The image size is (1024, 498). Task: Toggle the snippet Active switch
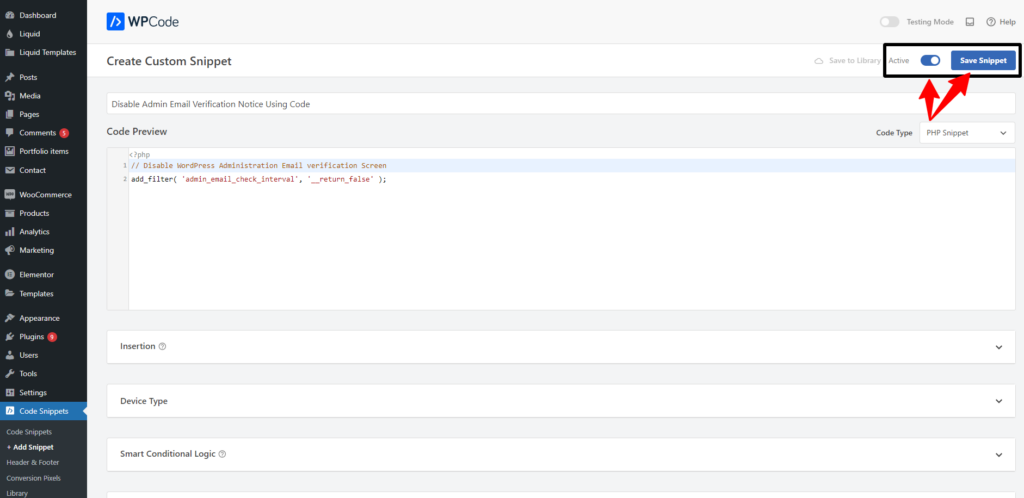coord(930,61)
